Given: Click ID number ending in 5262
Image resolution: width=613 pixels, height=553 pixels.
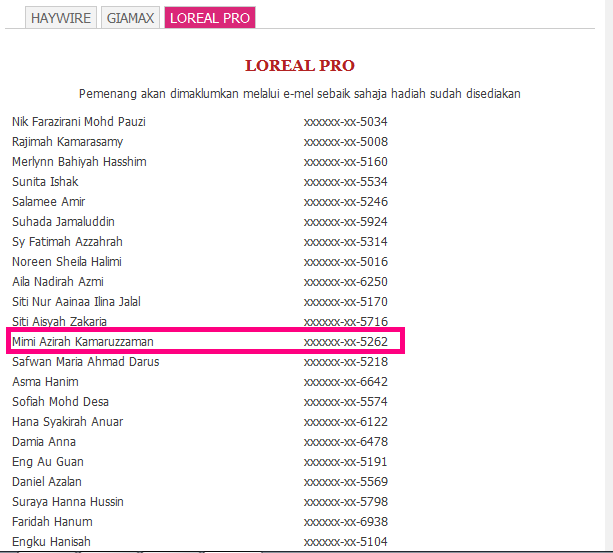Looking at the screenshot, I should (x=345, y=342).
